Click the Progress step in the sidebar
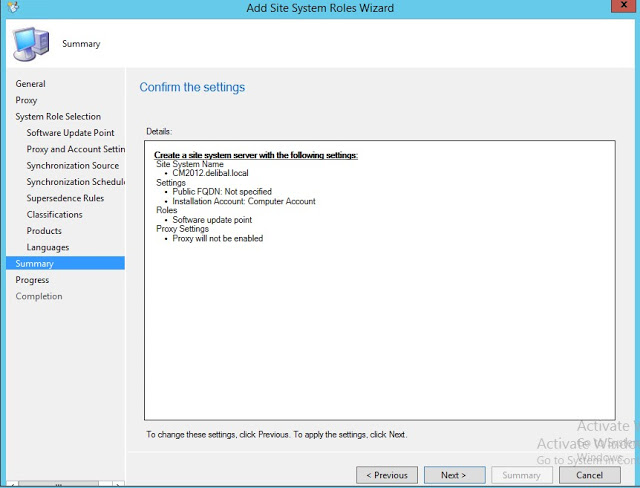Viewport: 640px width, 488px height. point(33,280)
